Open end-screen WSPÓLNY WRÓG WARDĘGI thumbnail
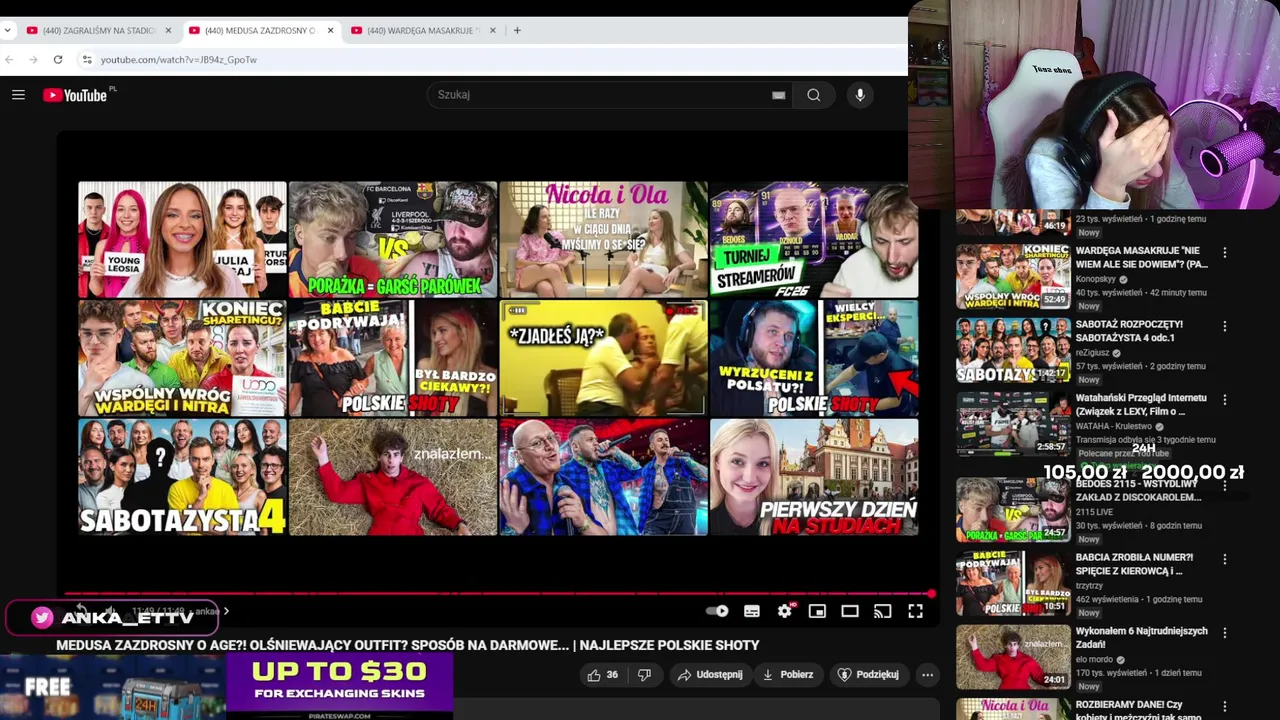The width and height of the screenshot is (1280, 720). [182, 358]
